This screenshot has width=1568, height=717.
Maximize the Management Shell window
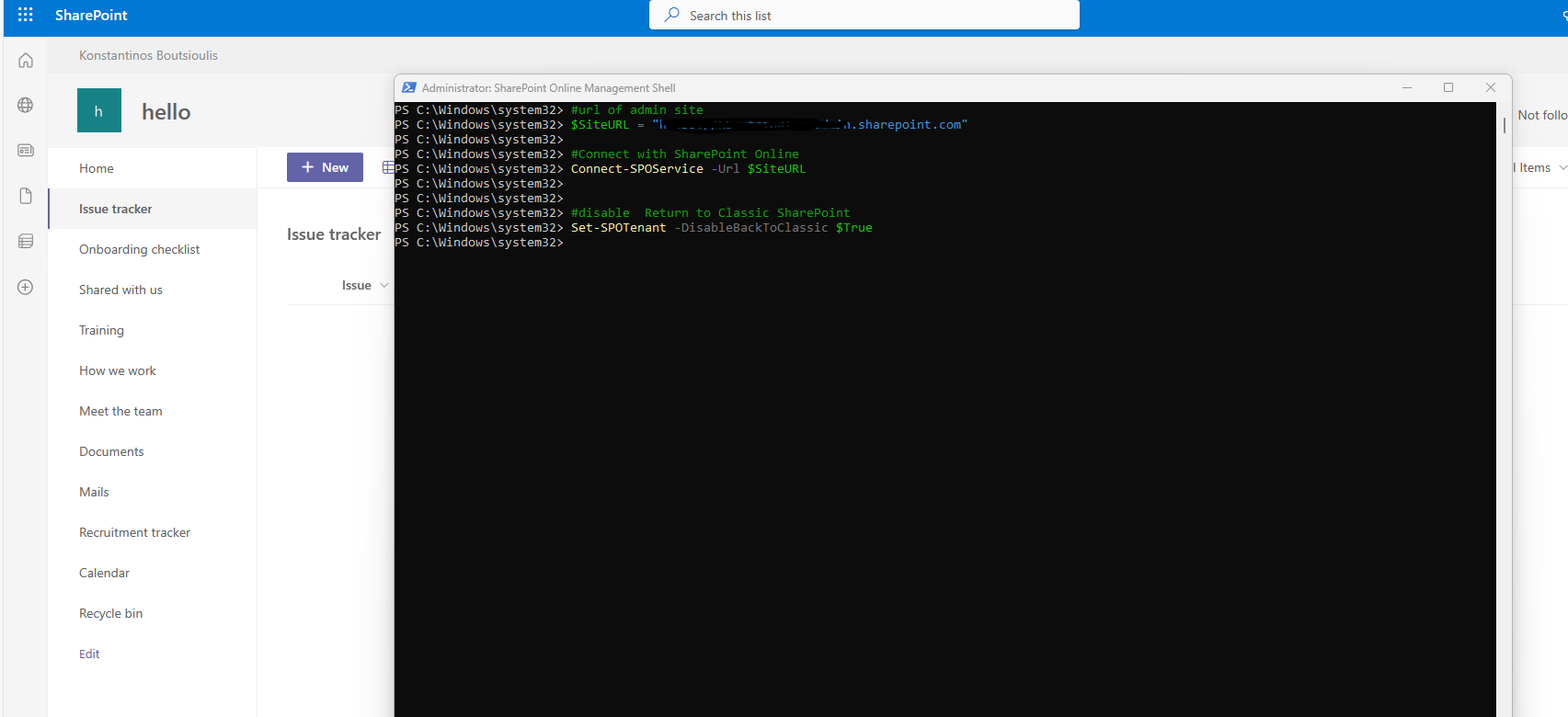(1448, 87)
